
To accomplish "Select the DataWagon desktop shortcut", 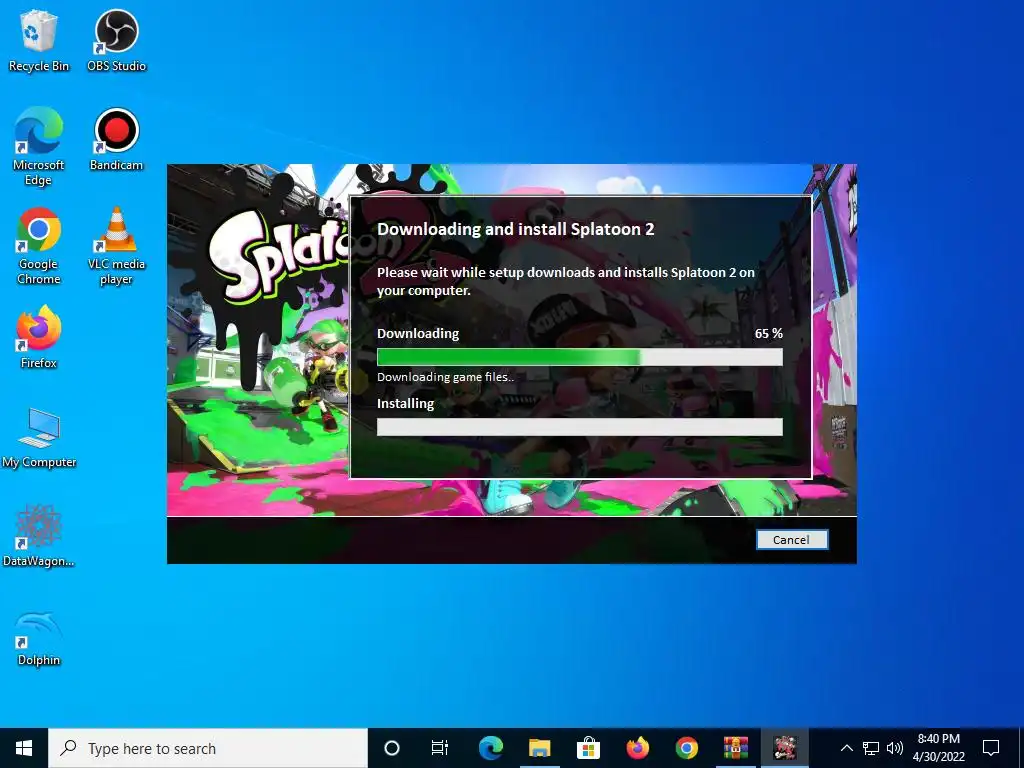I will click(x=39, y=536).
